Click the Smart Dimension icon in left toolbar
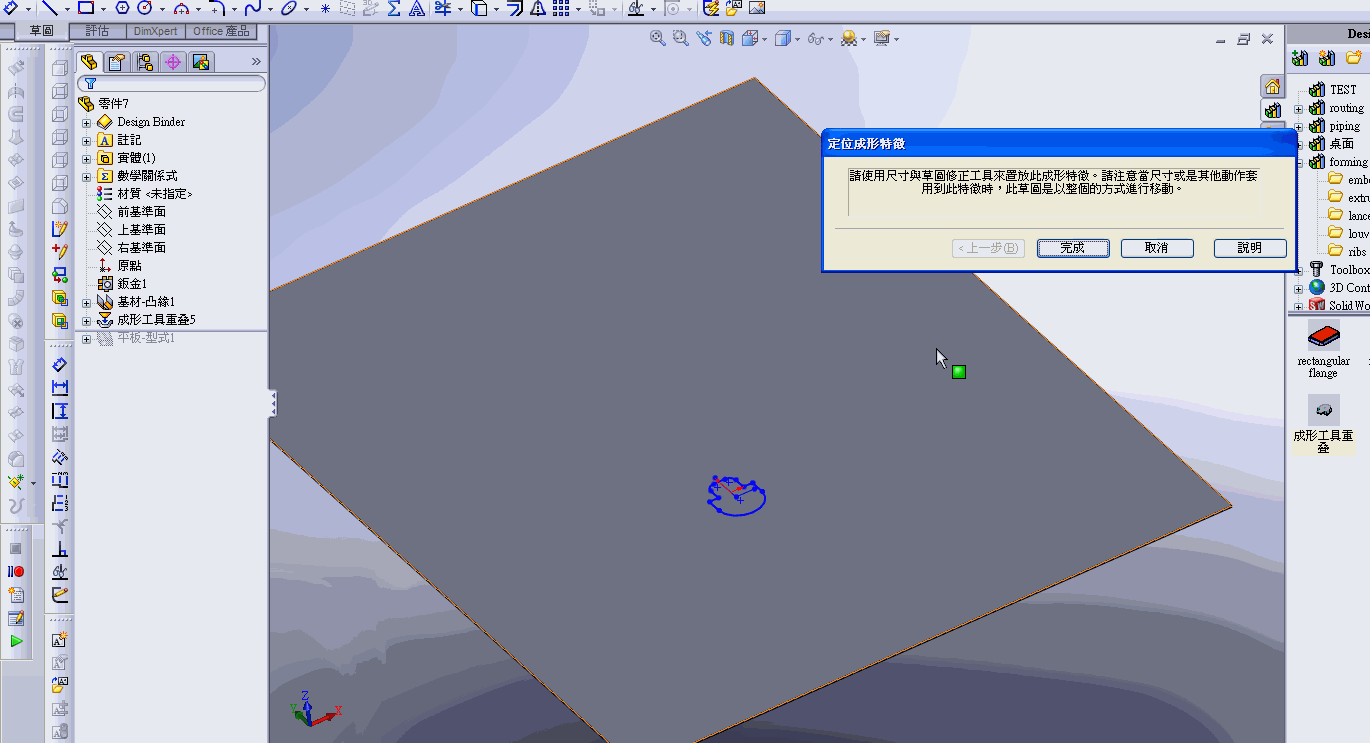The width and height of the screenshot is (1370, 743). pos(60,365)
